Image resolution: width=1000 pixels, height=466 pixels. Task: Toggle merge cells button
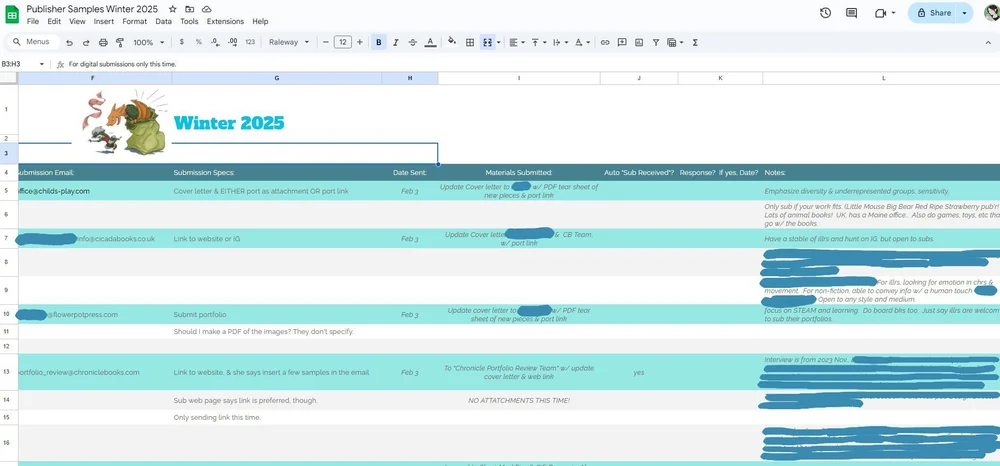[x=487, y=42]
